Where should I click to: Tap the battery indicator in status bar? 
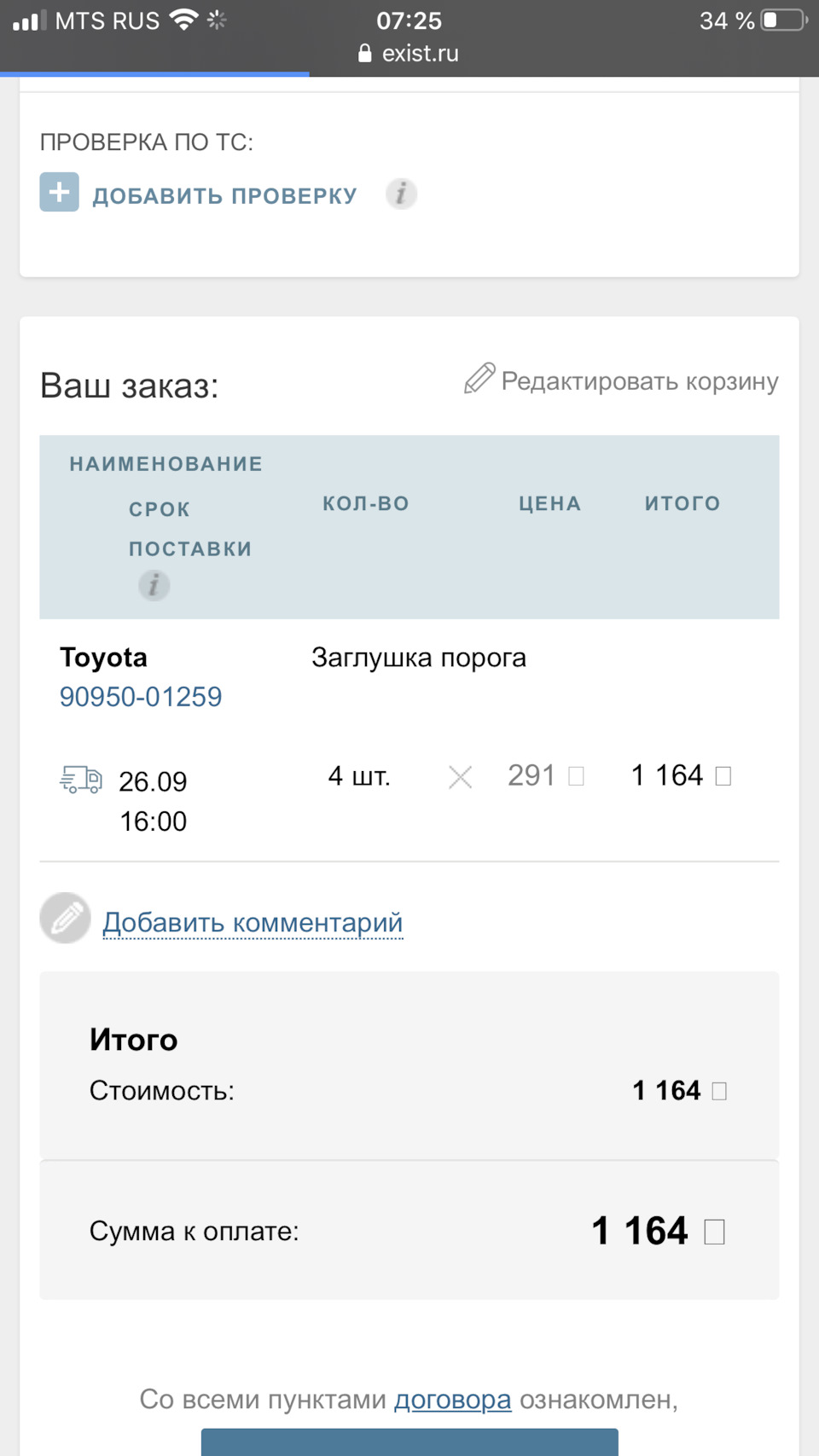point(783,20)
